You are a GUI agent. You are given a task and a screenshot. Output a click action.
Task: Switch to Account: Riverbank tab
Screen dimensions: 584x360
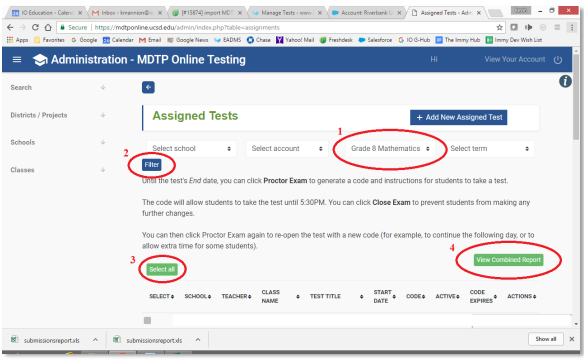tap(366, 13)
